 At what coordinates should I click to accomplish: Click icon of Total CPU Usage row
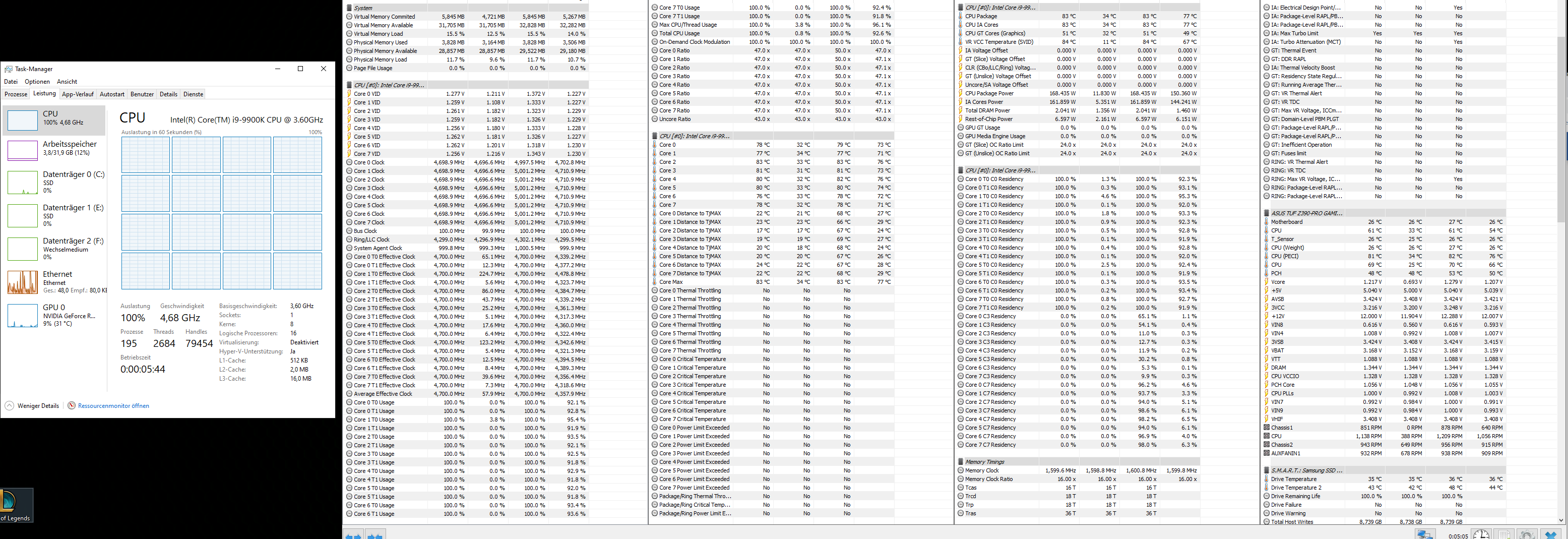tap(655, 33)
